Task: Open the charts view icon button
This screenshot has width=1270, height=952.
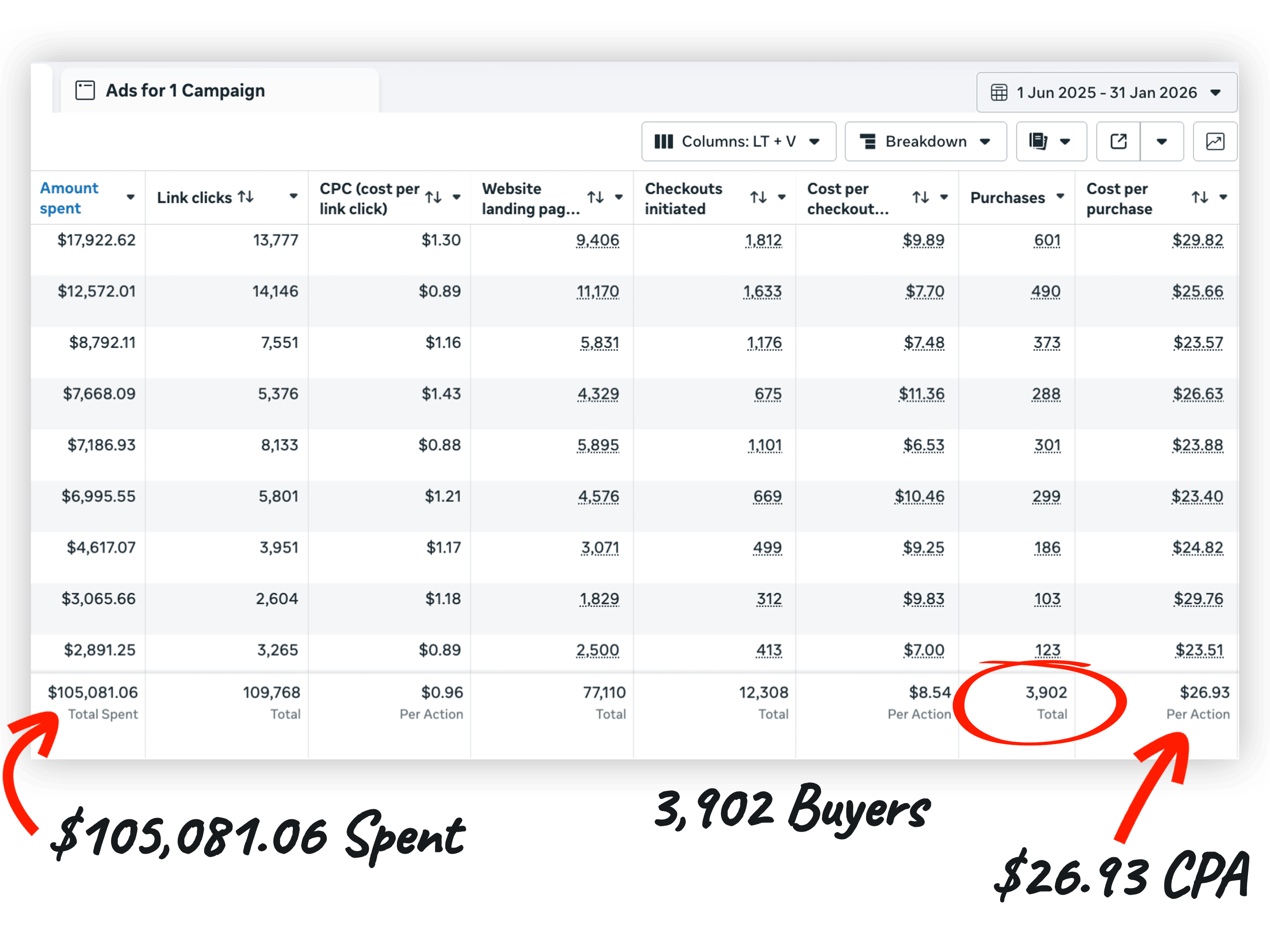Action: (1214, 141)
